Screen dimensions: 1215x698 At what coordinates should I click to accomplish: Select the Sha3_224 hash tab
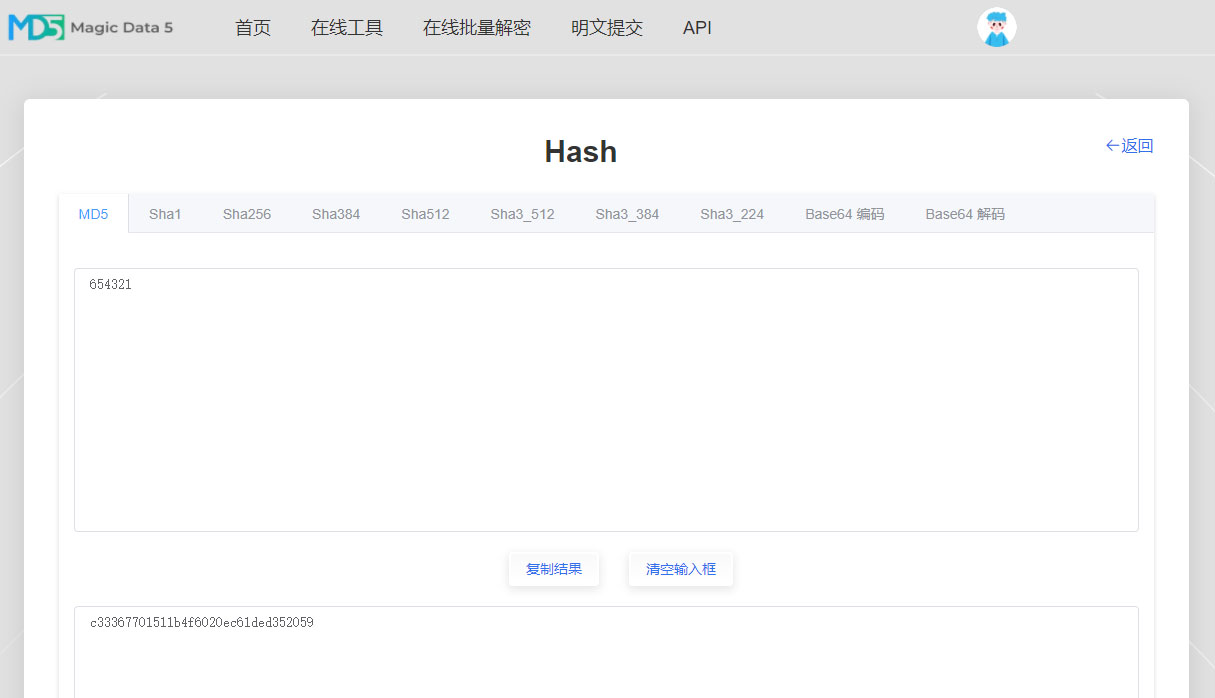732,213
